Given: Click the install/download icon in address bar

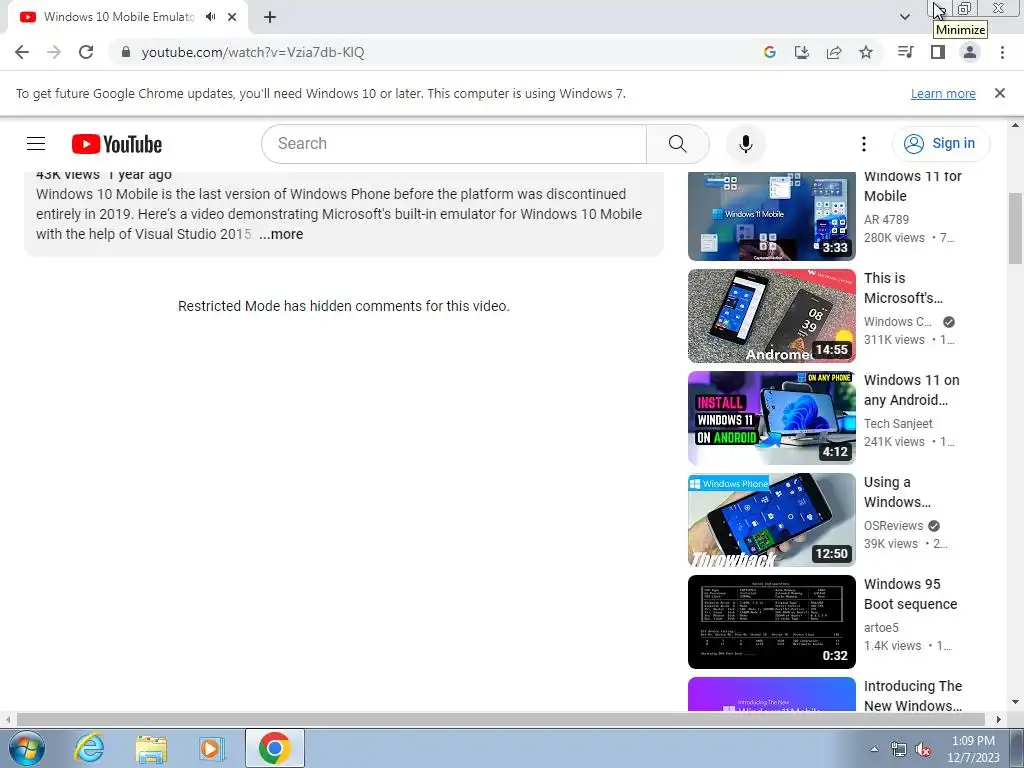Looking at the screenshot, I should [x=801, y=52].
